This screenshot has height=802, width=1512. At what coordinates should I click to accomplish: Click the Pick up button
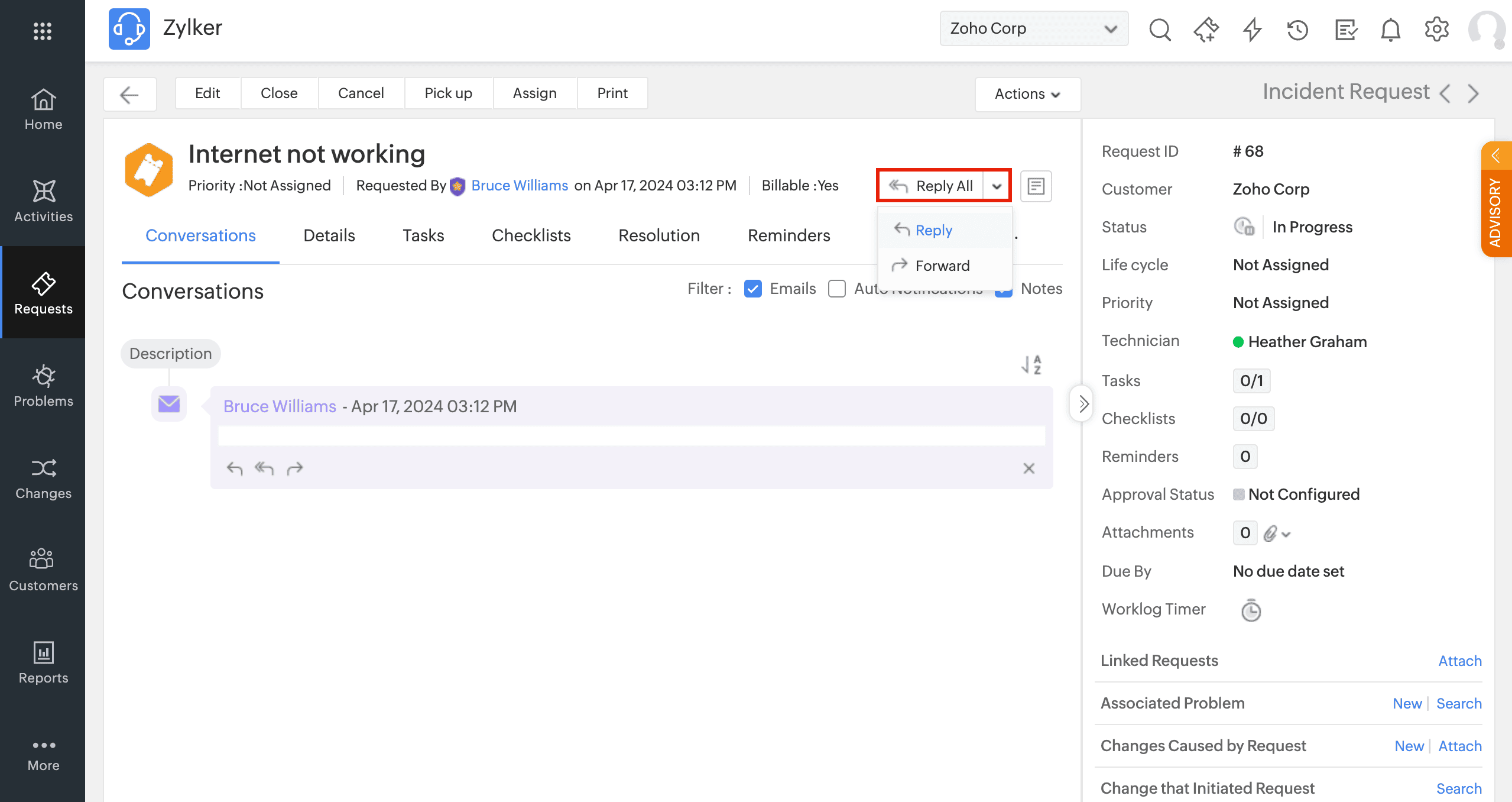tap(448, 93)
